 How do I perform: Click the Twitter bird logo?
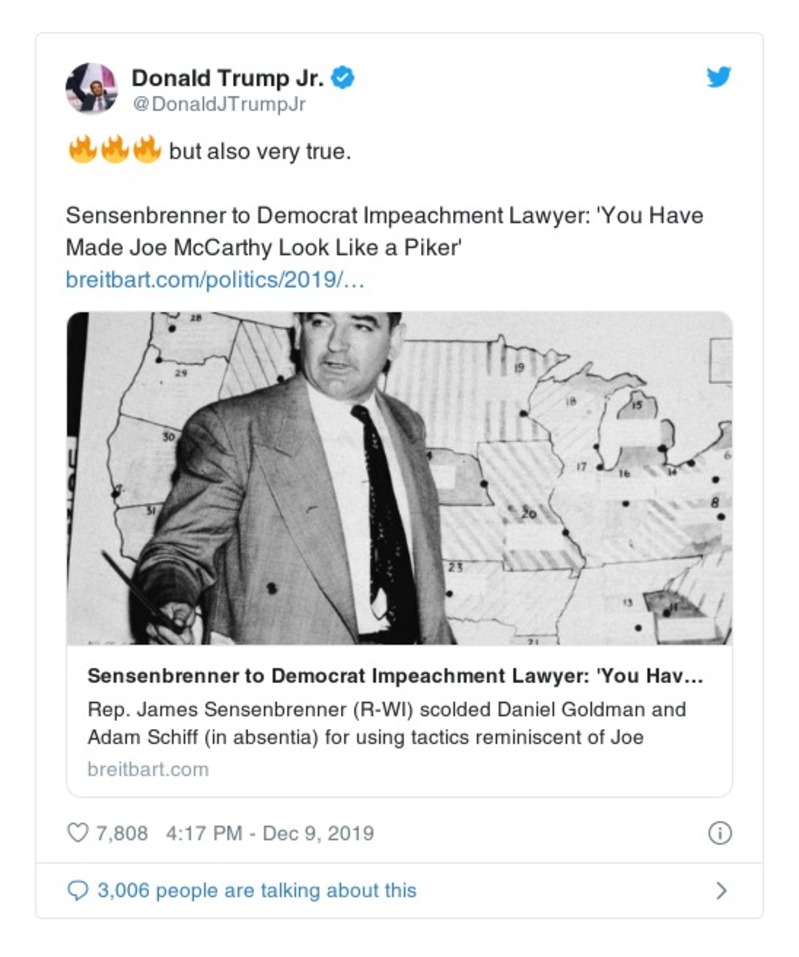(719, 77)
